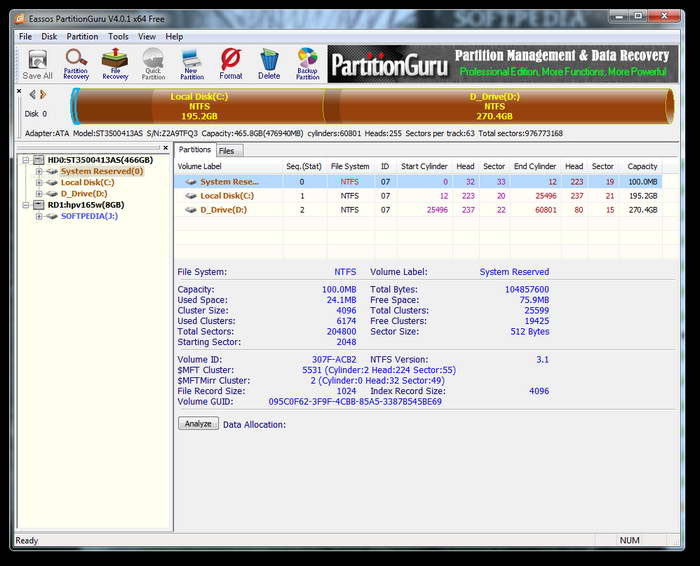Open the Partition menu
Screen dimensions: 700x566
tap(82, 37)
